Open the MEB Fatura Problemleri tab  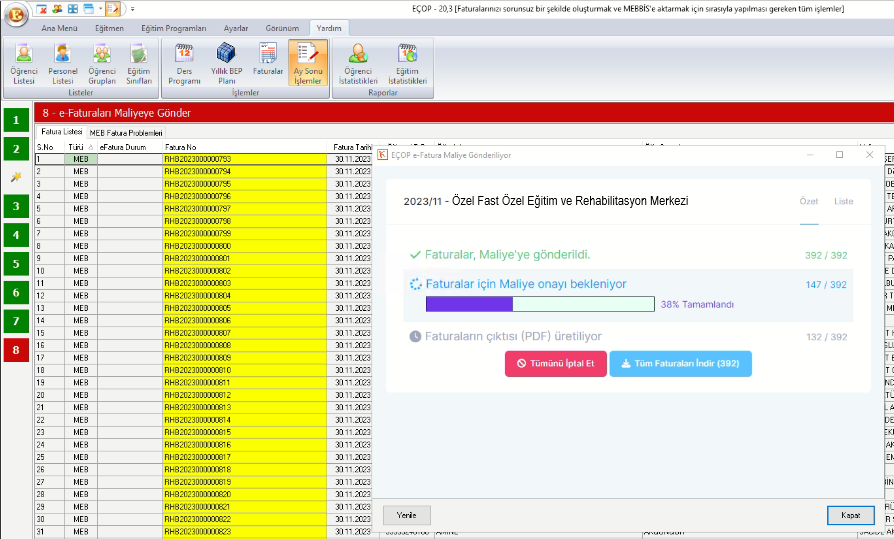pyautogui.click(x=126, y=133)
